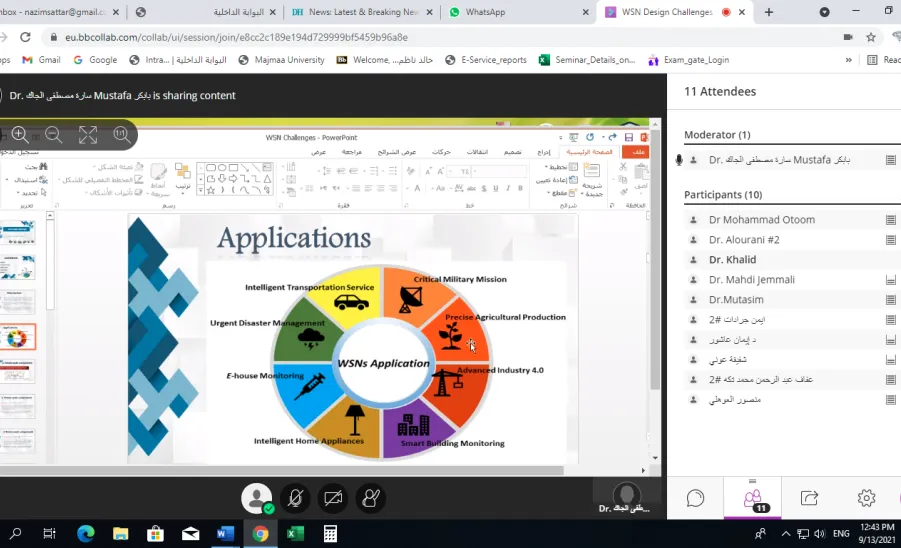Screen dimensions: 901x548
Task: Fit shared content to the window
Action: pos(88,134)
